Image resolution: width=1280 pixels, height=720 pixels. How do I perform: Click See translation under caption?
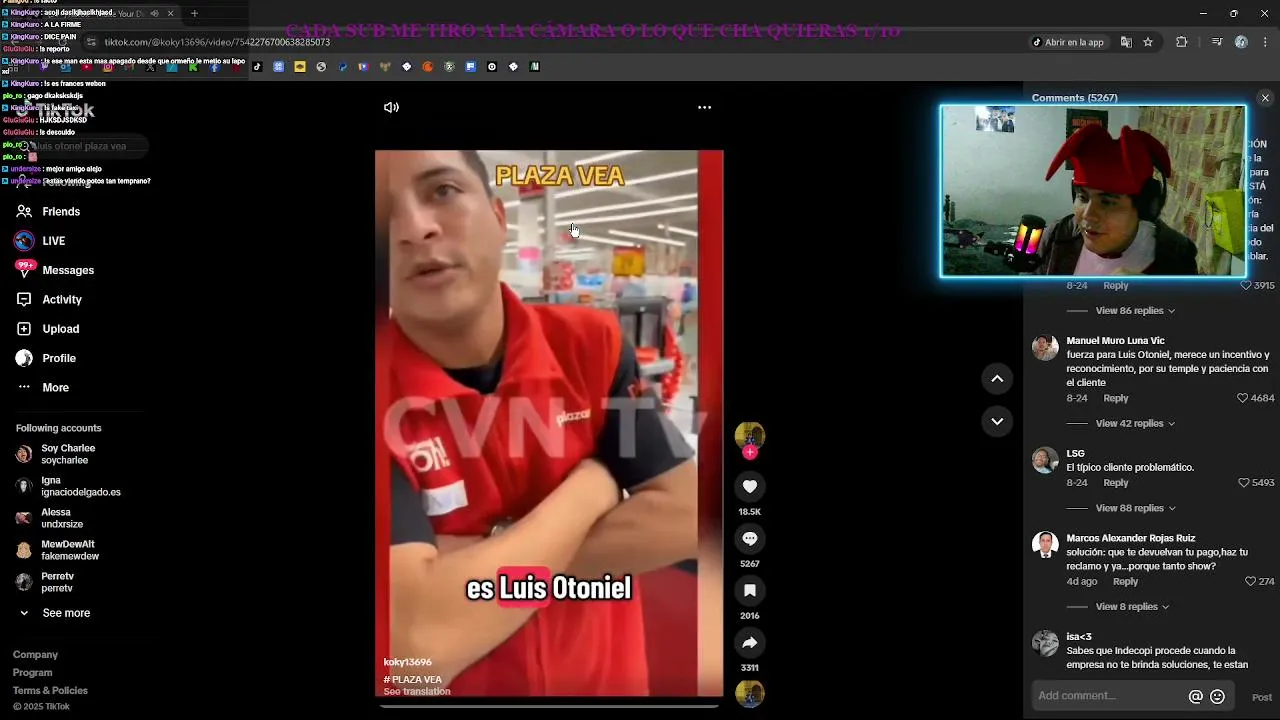[417, 692]
